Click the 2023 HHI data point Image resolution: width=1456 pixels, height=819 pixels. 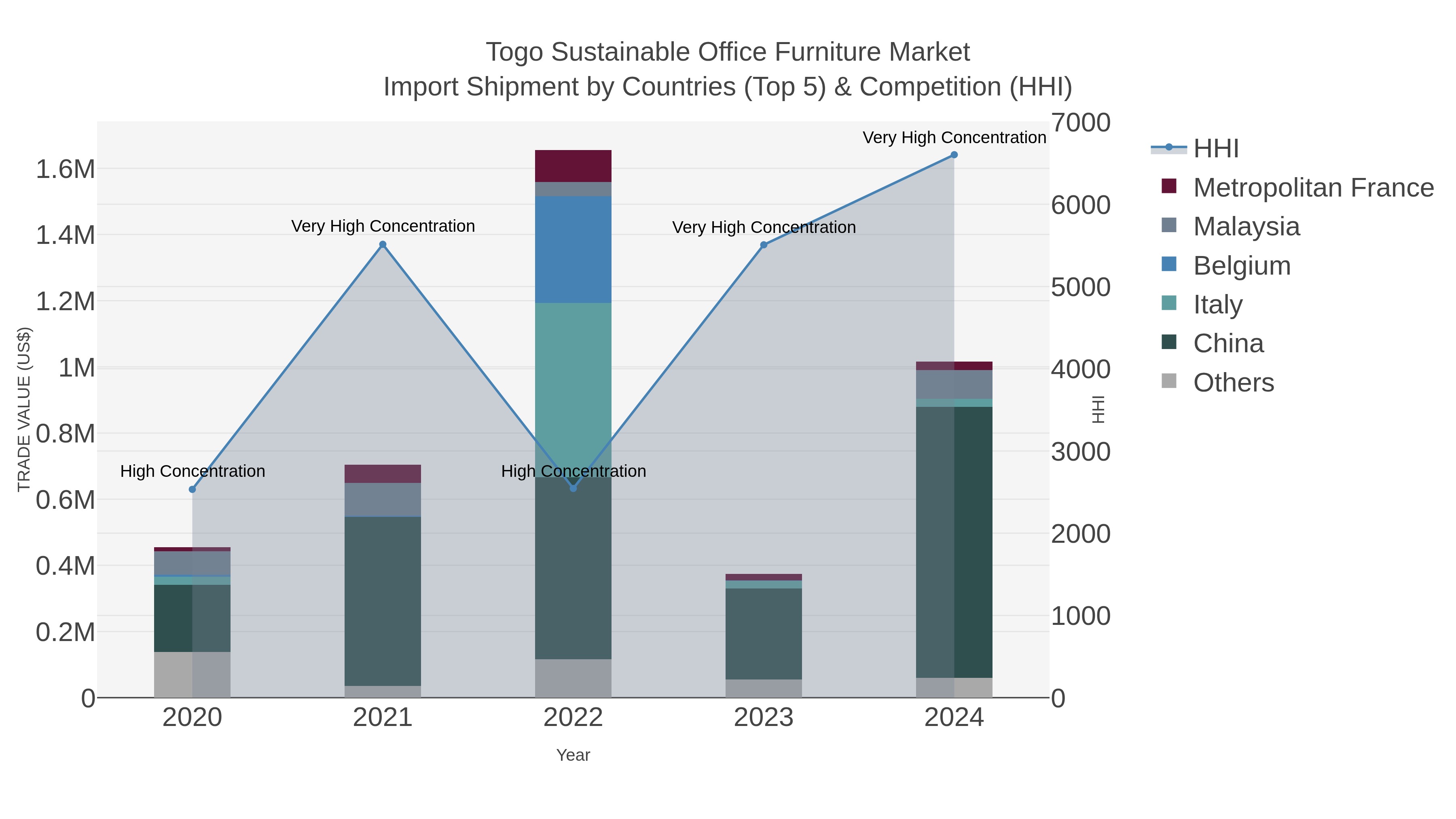(764, 245)
